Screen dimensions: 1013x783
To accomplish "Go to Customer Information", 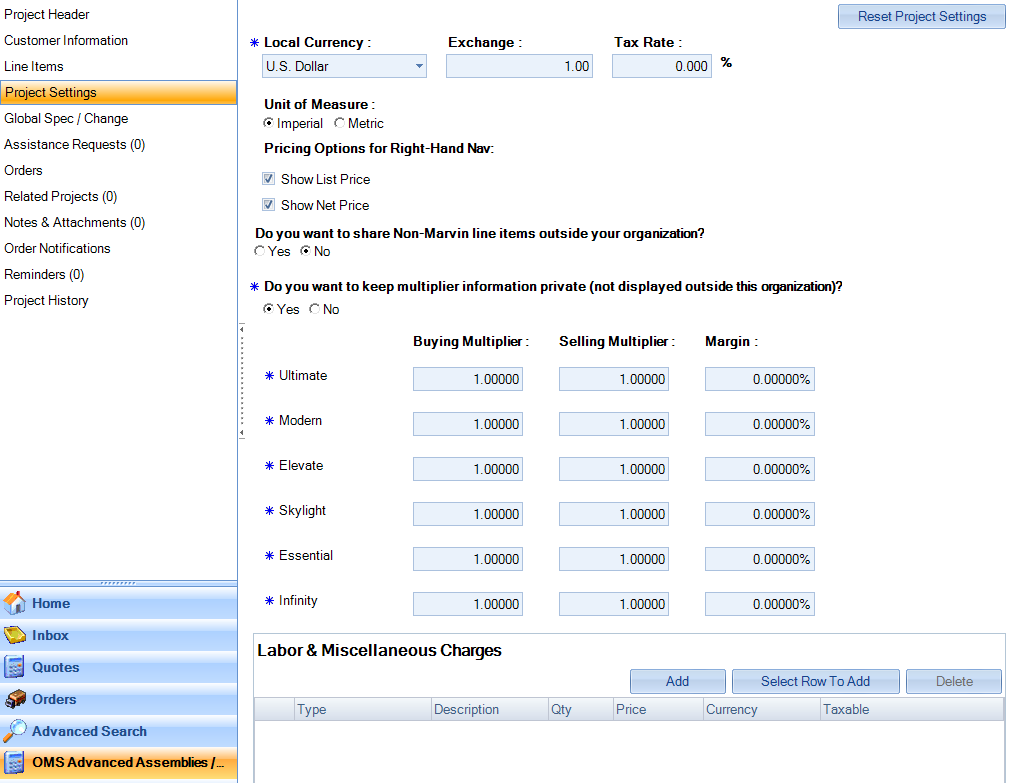I will [x=65, y=40].
